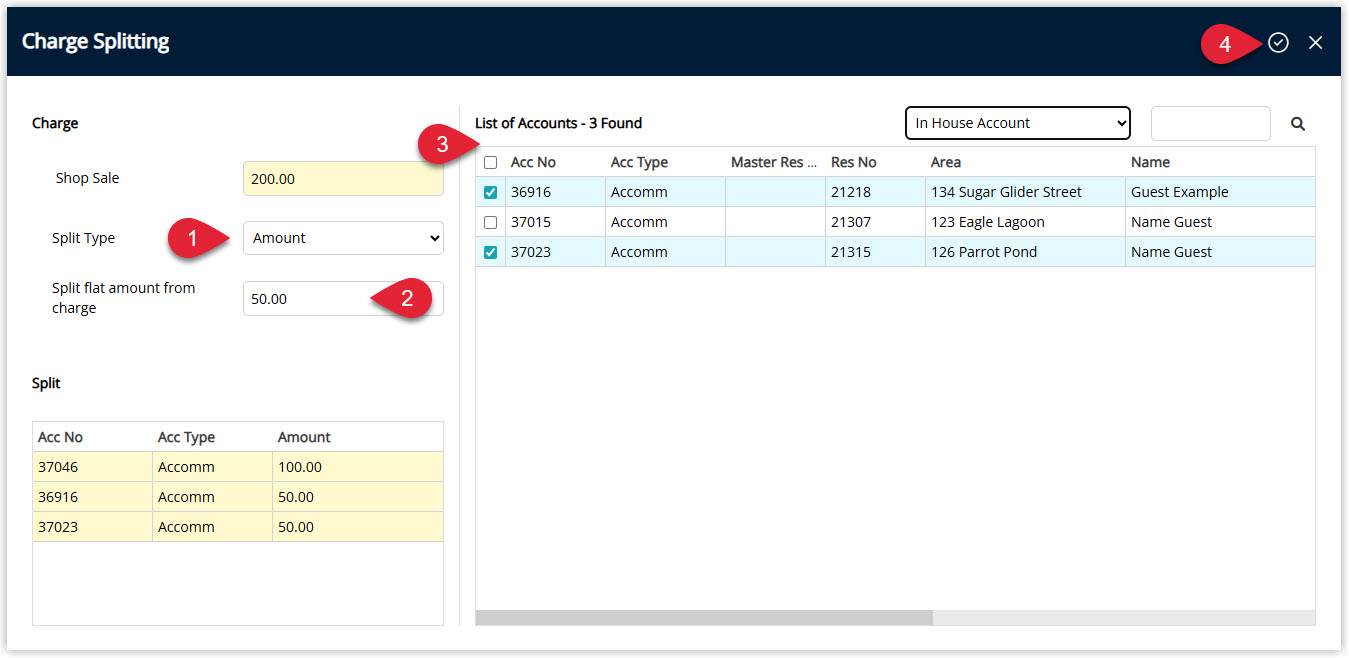Click Split table Acc No column header

tap(60, 437)
